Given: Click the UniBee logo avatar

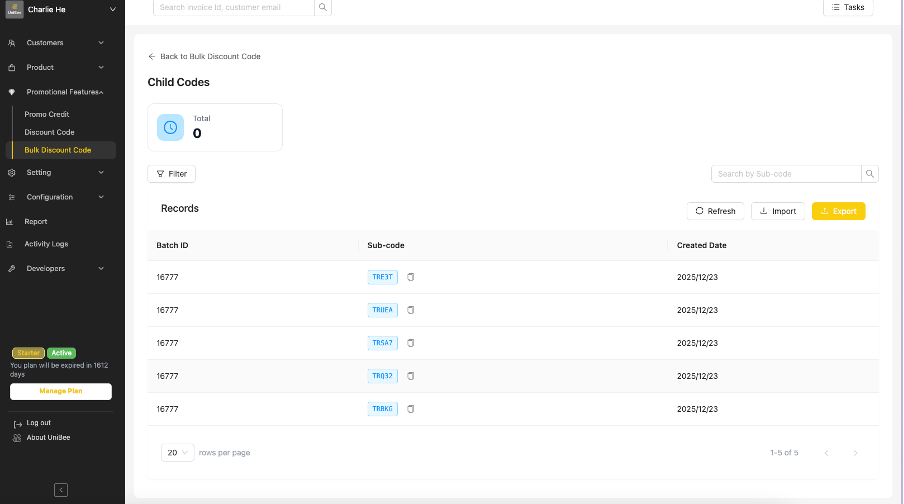Looking at the screenshot, I should (x=14, y=9).
